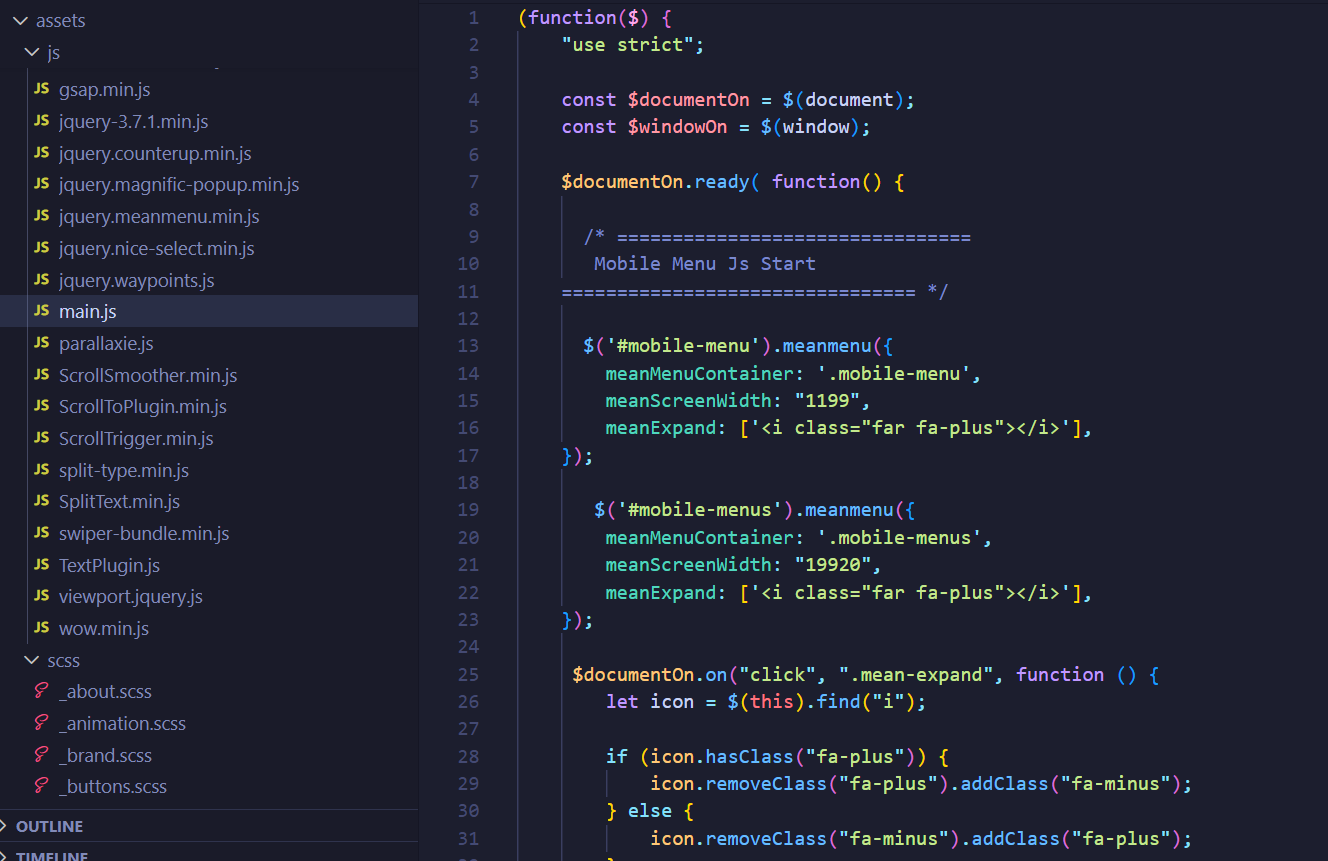
Task: Click JS icon beside split-type.min.js
Action: click(41, 470)
